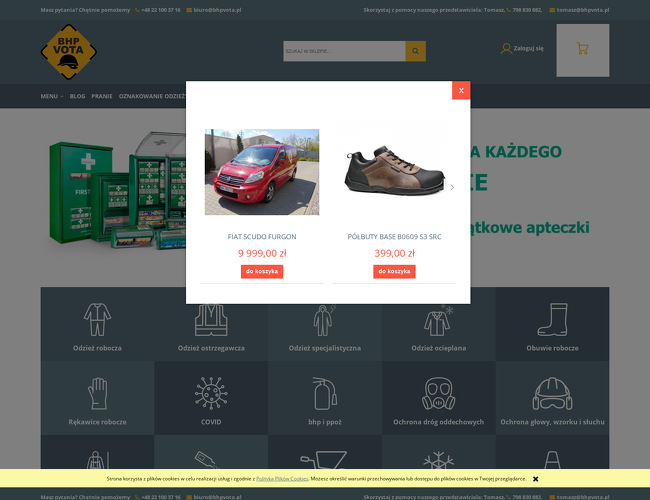650x500 pixels.
Task: Click the search magnifier button
Action: 415,51
